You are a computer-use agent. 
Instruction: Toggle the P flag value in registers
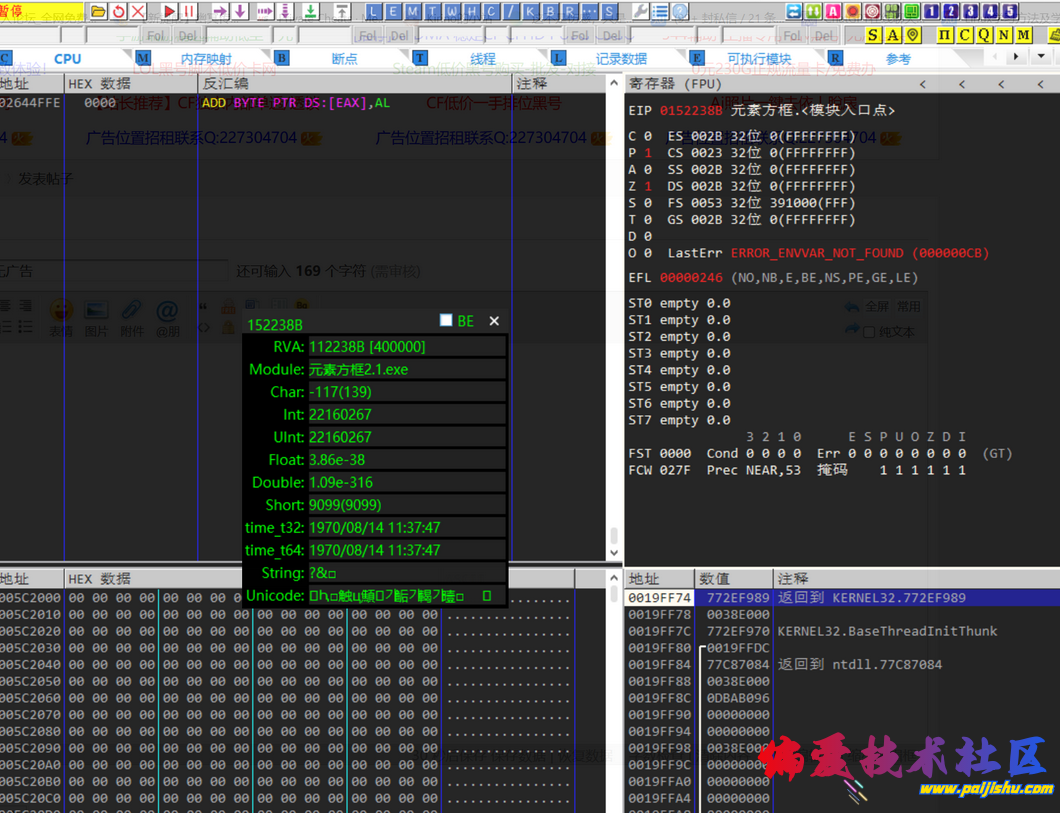648,153
